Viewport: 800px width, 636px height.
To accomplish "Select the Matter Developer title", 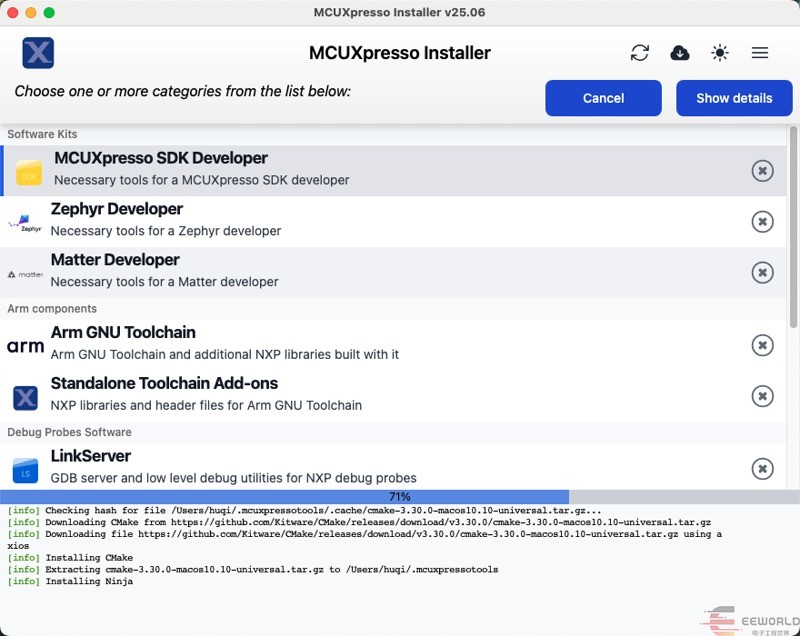I will (x=115, y=260).
